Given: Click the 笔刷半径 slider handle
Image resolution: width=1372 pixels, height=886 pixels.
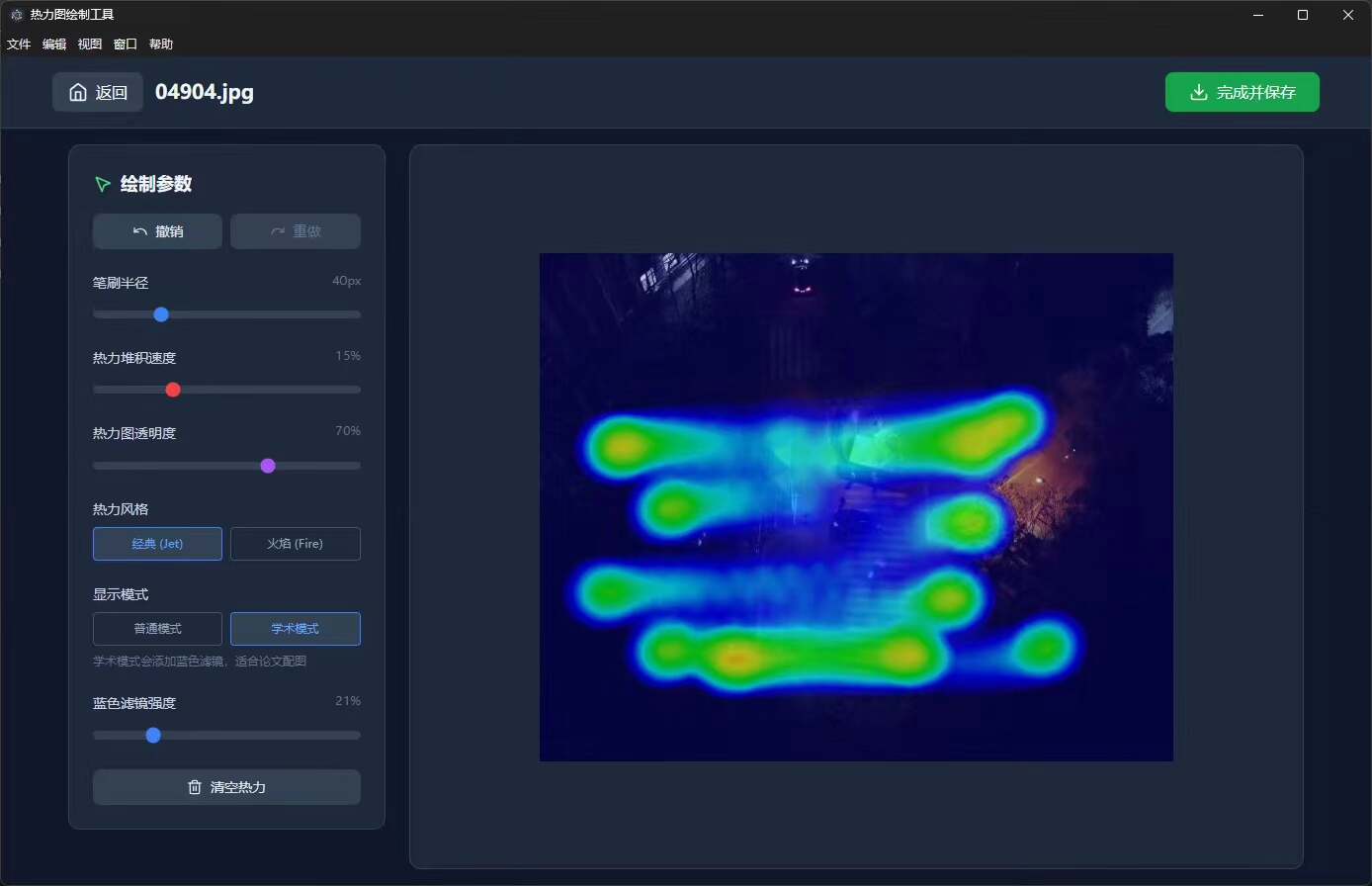Looking at the screenshot, I should coord(161,314).
